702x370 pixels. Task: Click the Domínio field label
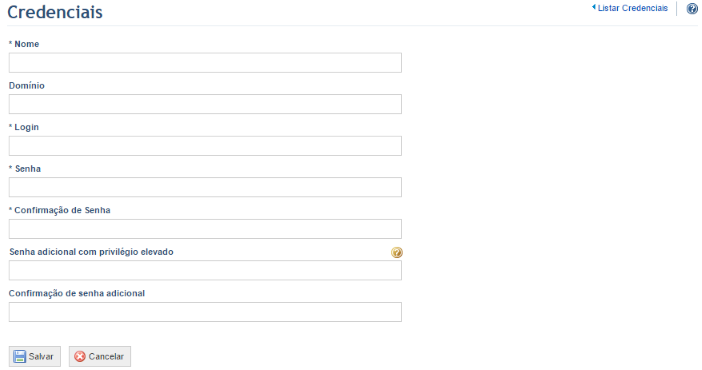click(x=27, y=86)
